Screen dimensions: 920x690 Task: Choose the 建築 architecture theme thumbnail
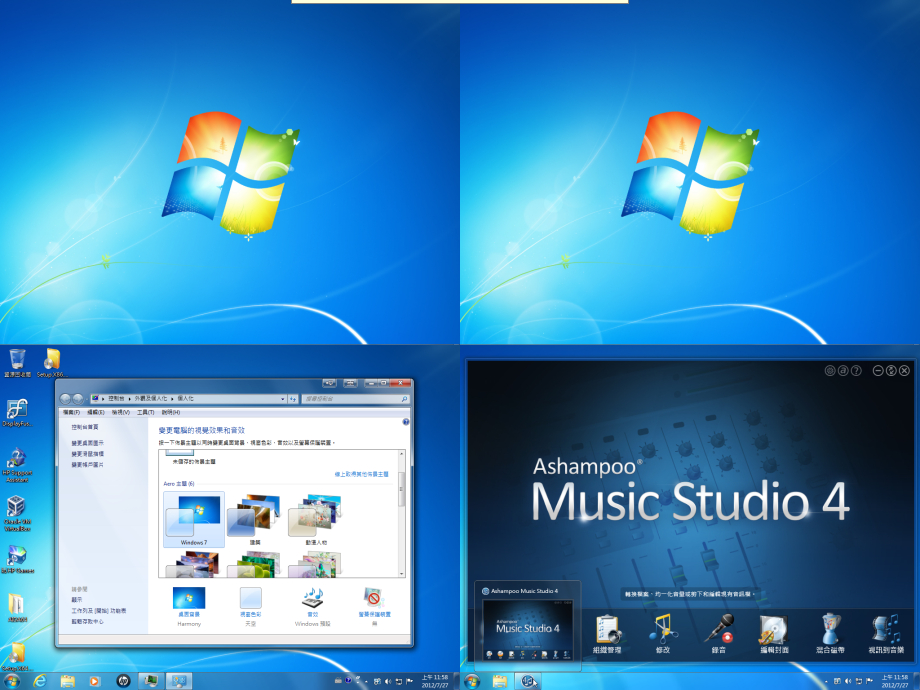254,515
